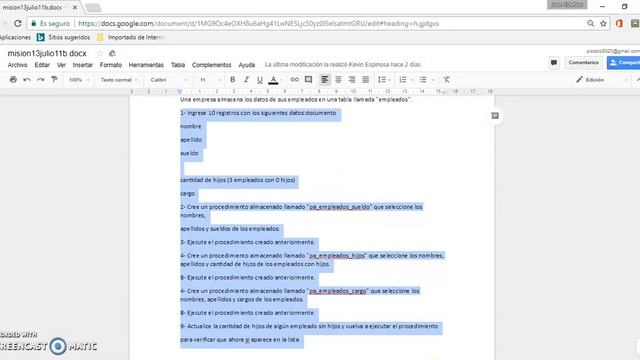640x360 pixels.
Task: Open the Calibri font dropdown
Action: coord(169,80)
